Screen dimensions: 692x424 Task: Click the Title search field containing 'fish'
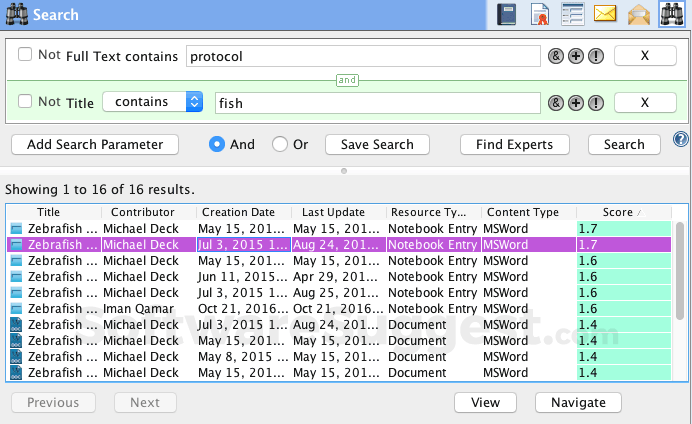[x=377, y=102]
